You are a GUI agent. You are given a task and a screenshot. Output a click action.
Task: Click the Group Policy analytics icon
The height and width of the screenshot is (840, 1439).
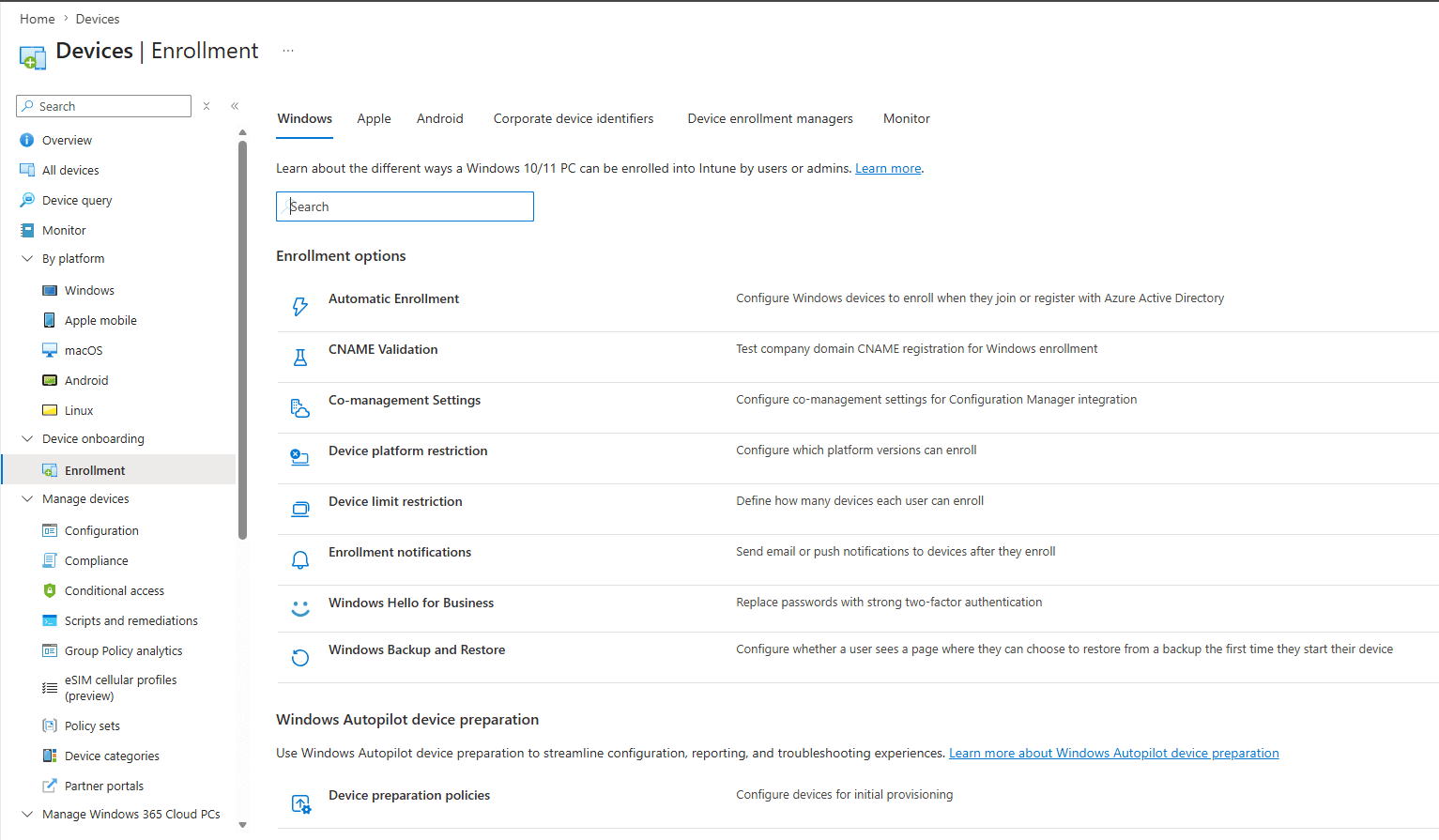point(50,650)
